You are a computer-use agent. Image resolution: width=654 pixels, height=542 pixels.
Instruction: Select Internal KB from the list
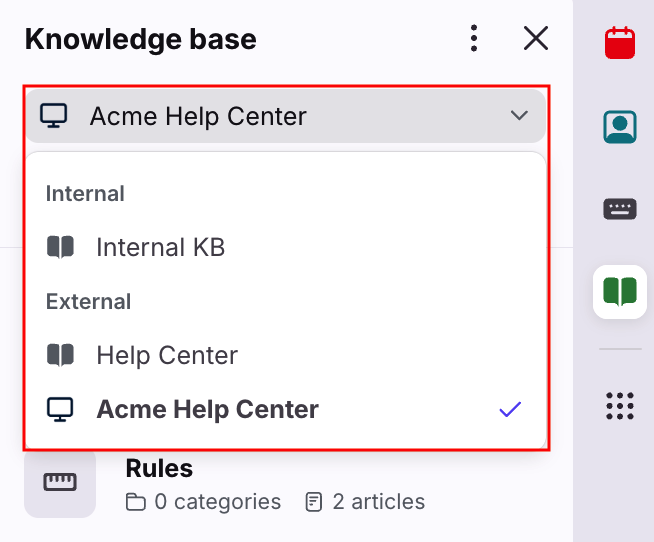point(160,247)
